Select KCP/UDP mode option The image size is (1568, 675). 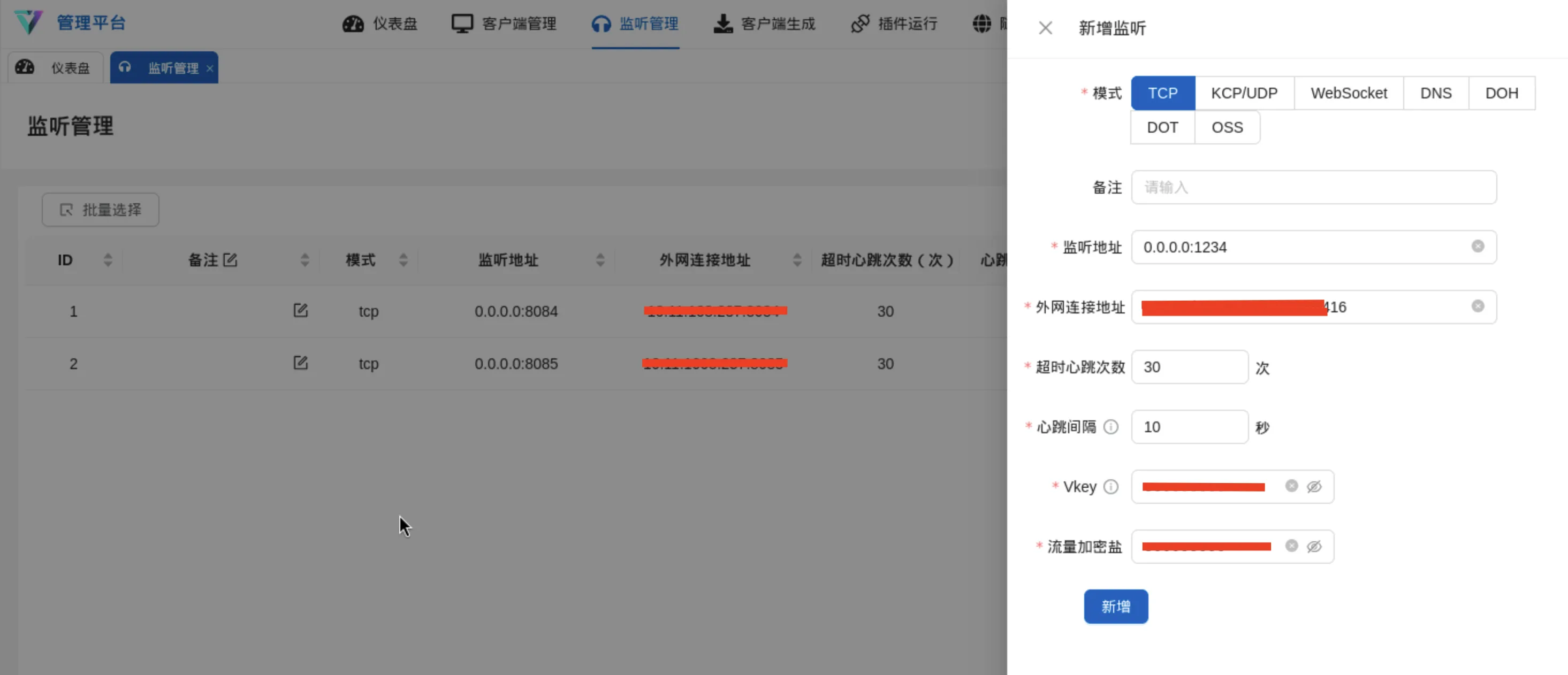(x=1244, y=93)
